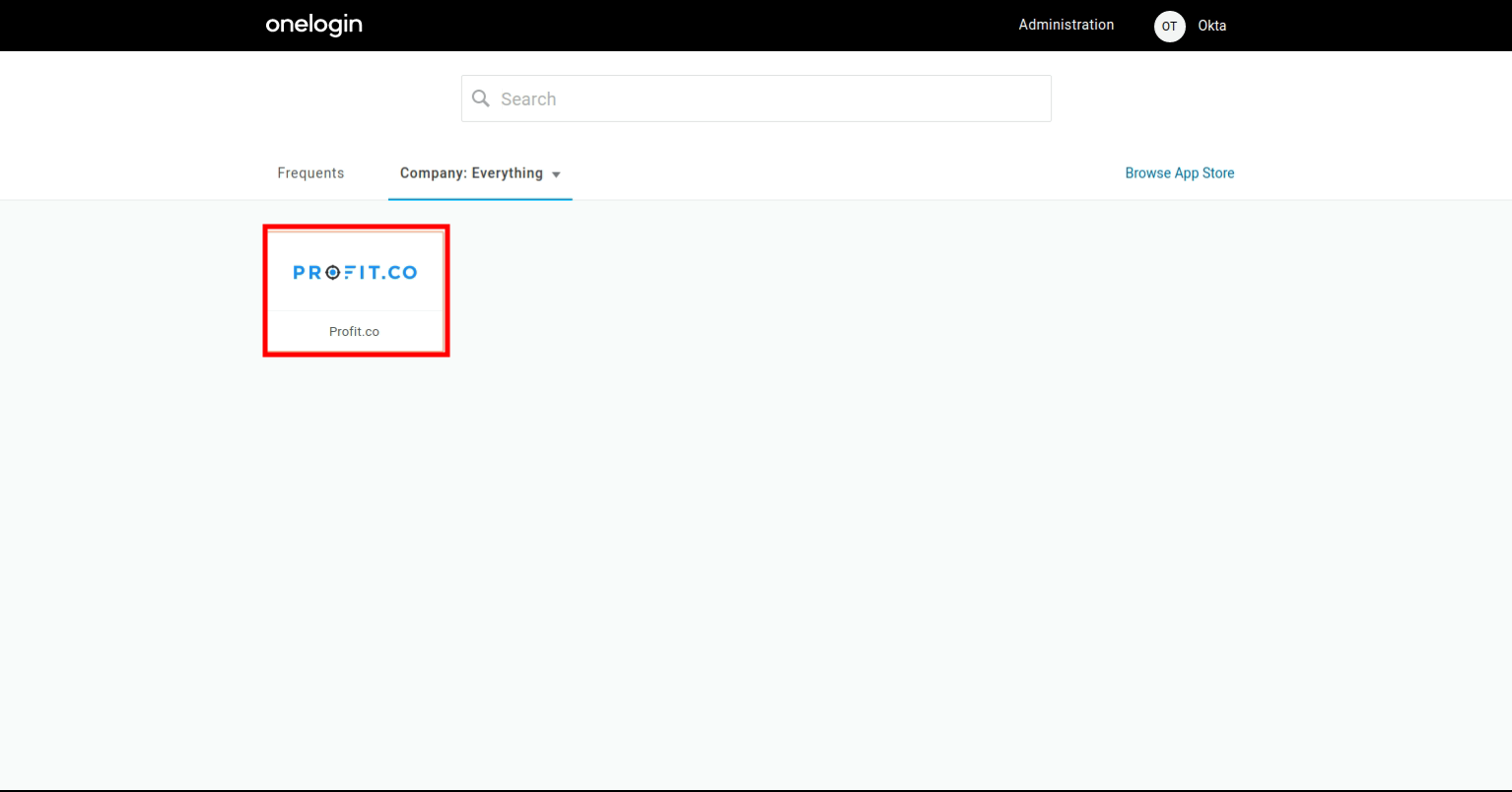The height and width of the screenshot is (792, 1512).
Task: Click the onelogin logo
Action: 313,25
